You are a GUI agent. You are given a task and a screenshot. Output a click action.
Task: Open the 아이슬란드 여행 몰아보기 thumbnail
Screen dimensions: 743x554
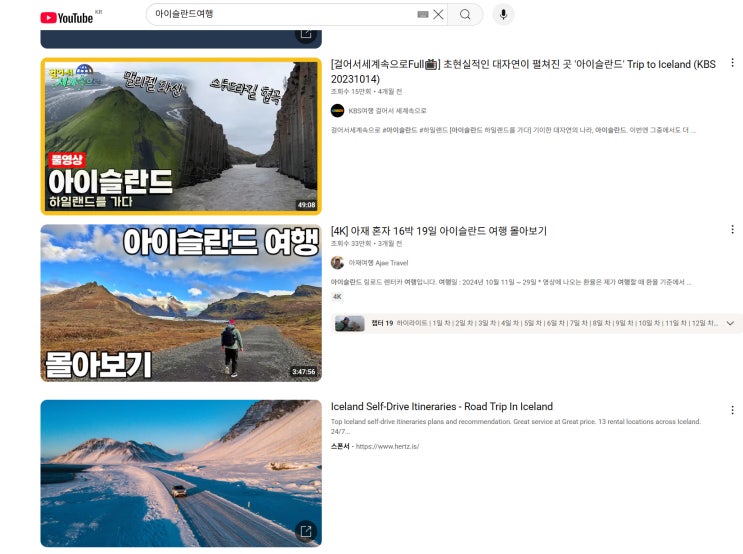click(181, 303)
